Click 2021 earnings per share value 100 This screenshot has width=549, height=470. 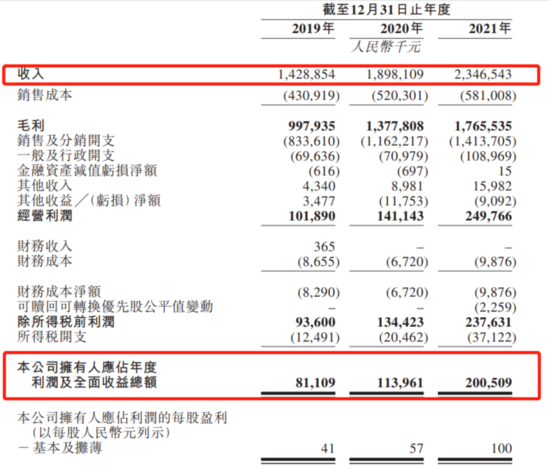[x=501, y=448]
